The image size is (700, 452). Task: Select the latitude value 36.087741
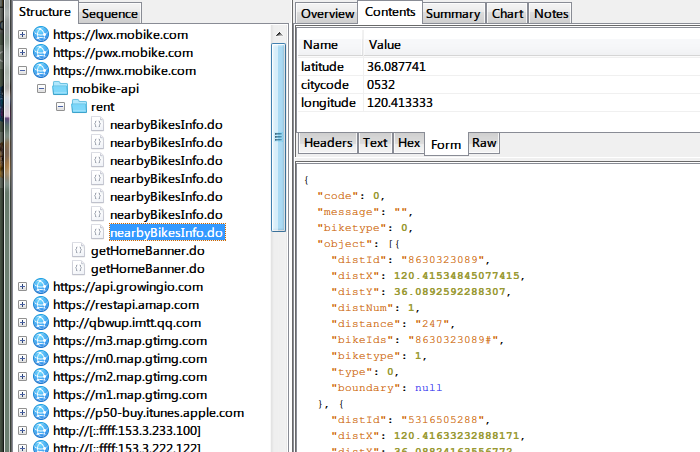point(396,67)
